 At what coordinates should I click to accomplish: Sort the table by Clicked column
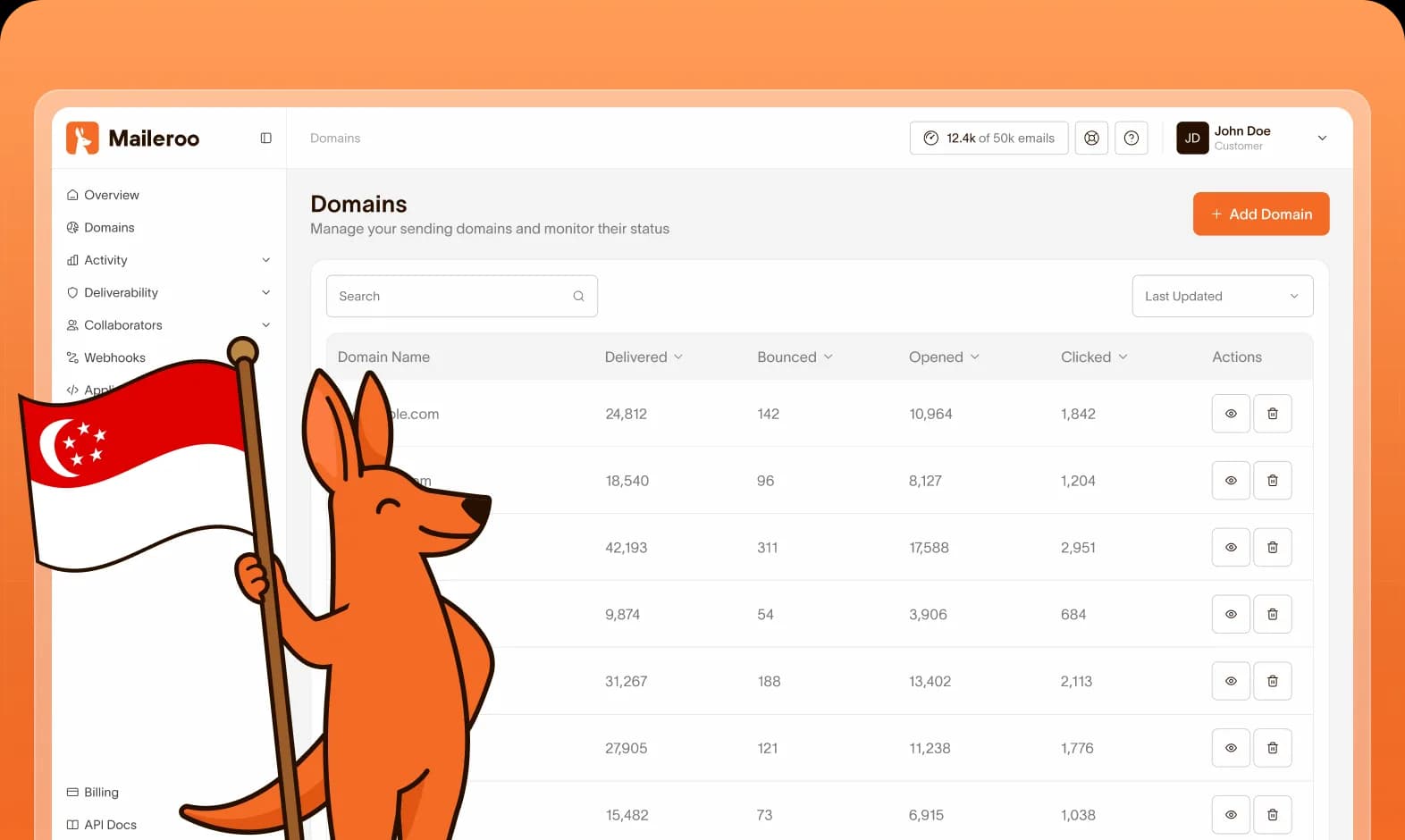point(1094,357)
